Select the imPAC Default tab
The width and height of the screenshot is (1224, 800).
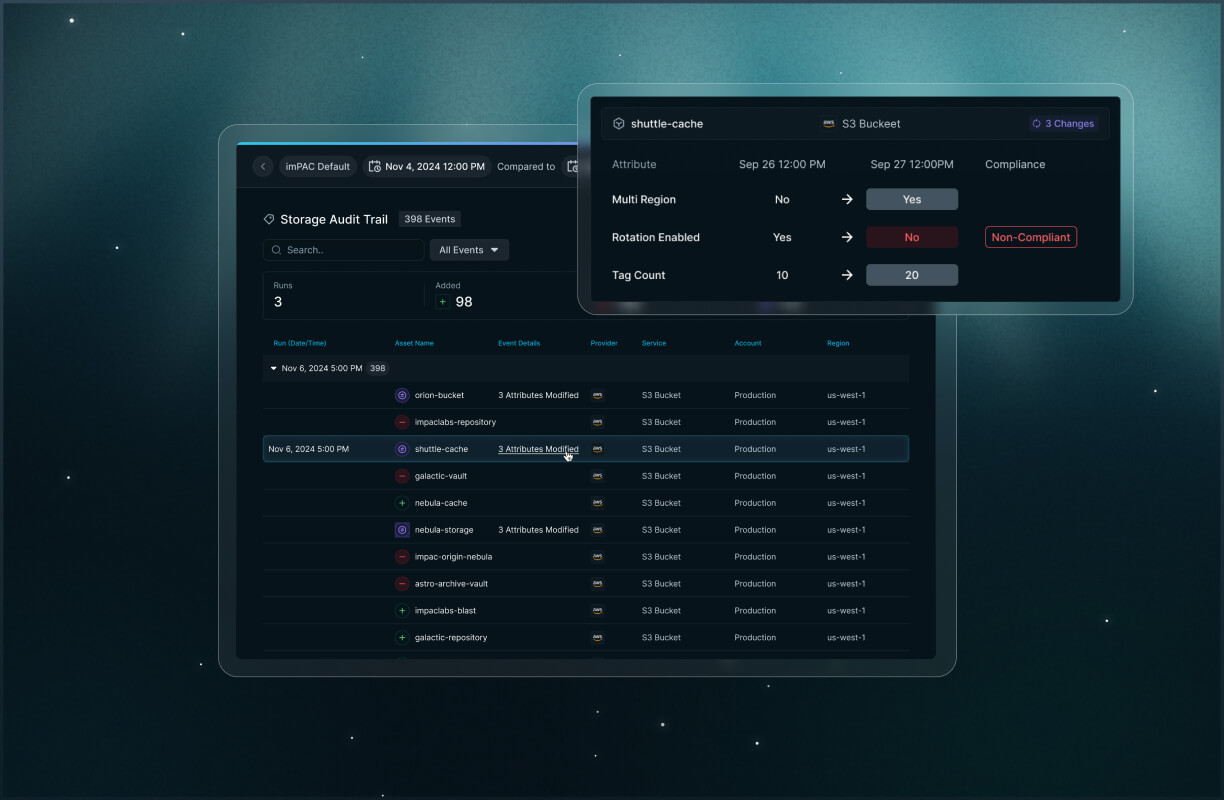point(317,166)
